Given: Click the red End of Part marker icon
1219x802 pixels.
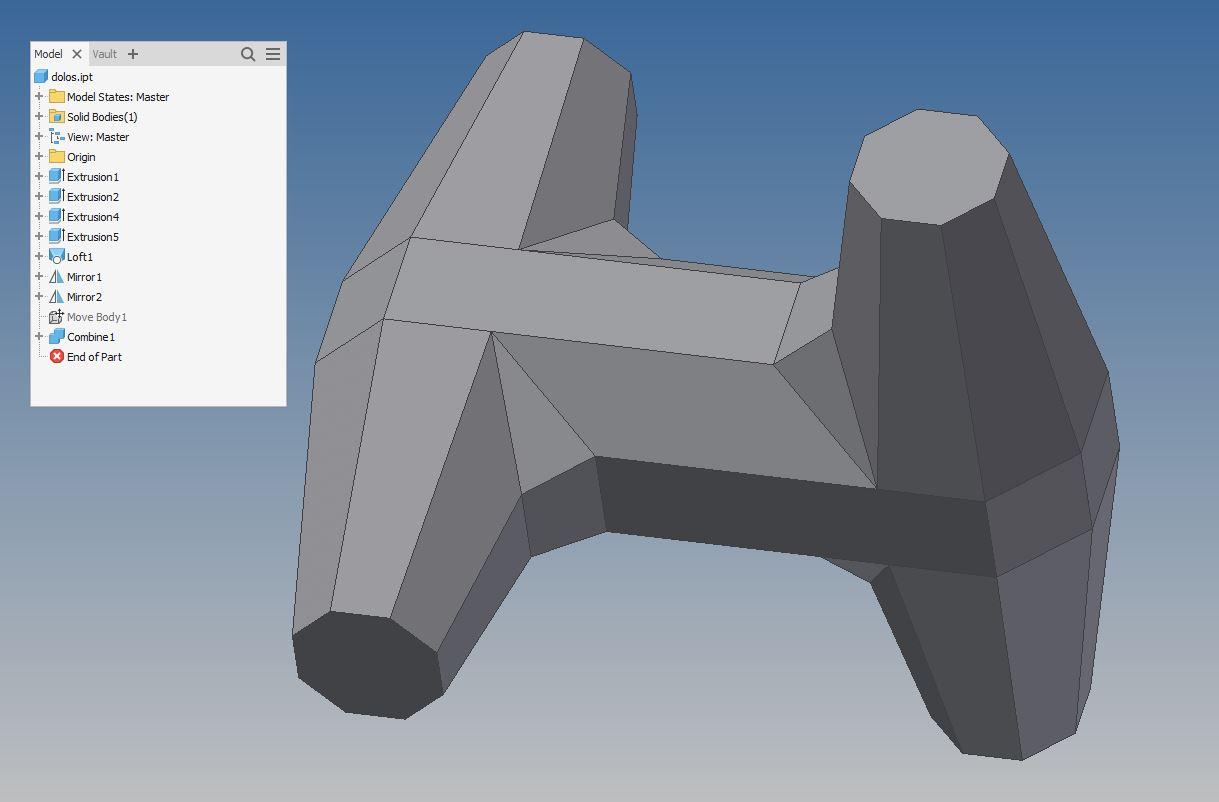Looking at the screenshot, I should point(57,357).
